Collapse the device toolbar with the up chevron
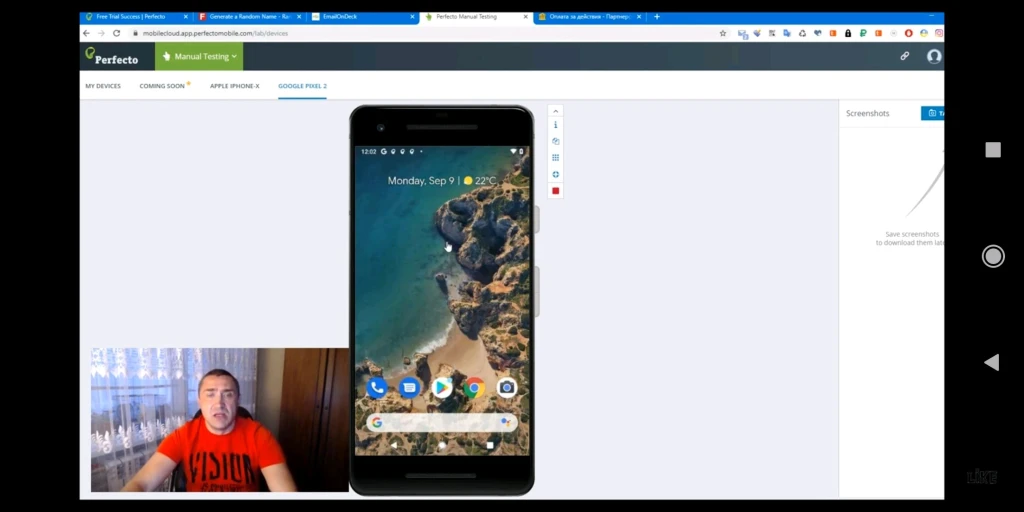1024x512 pixels. 556,111
